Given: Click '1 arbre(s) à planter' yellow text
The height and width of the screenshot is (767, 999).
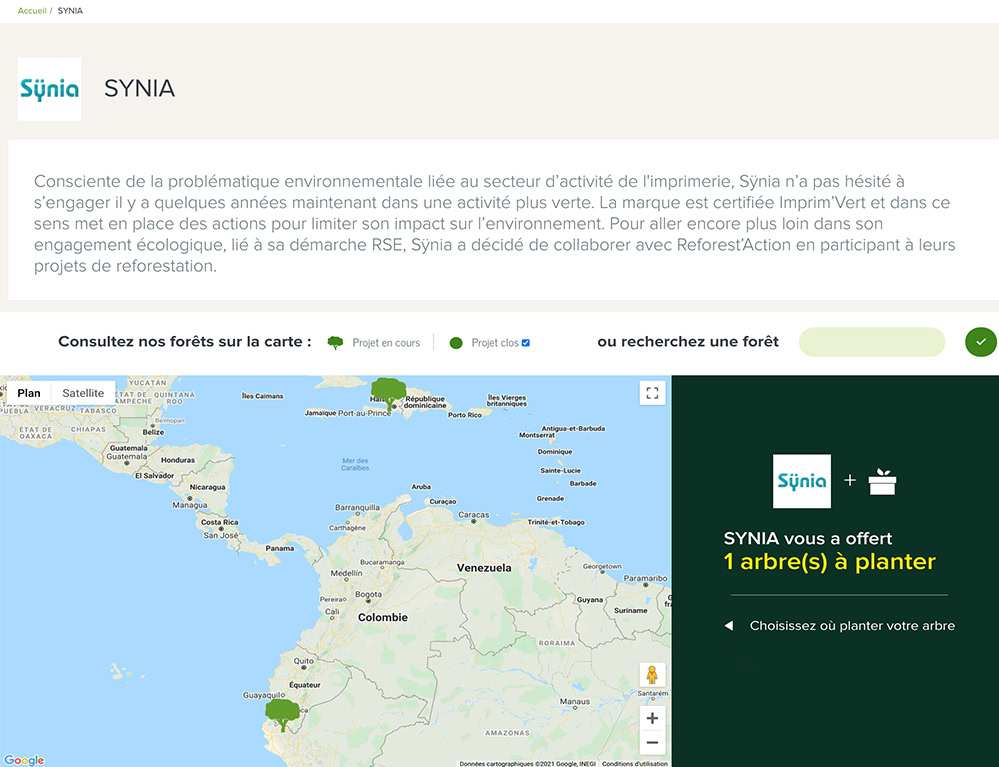Looking at the screenshot, I should [x=830, y=562].
